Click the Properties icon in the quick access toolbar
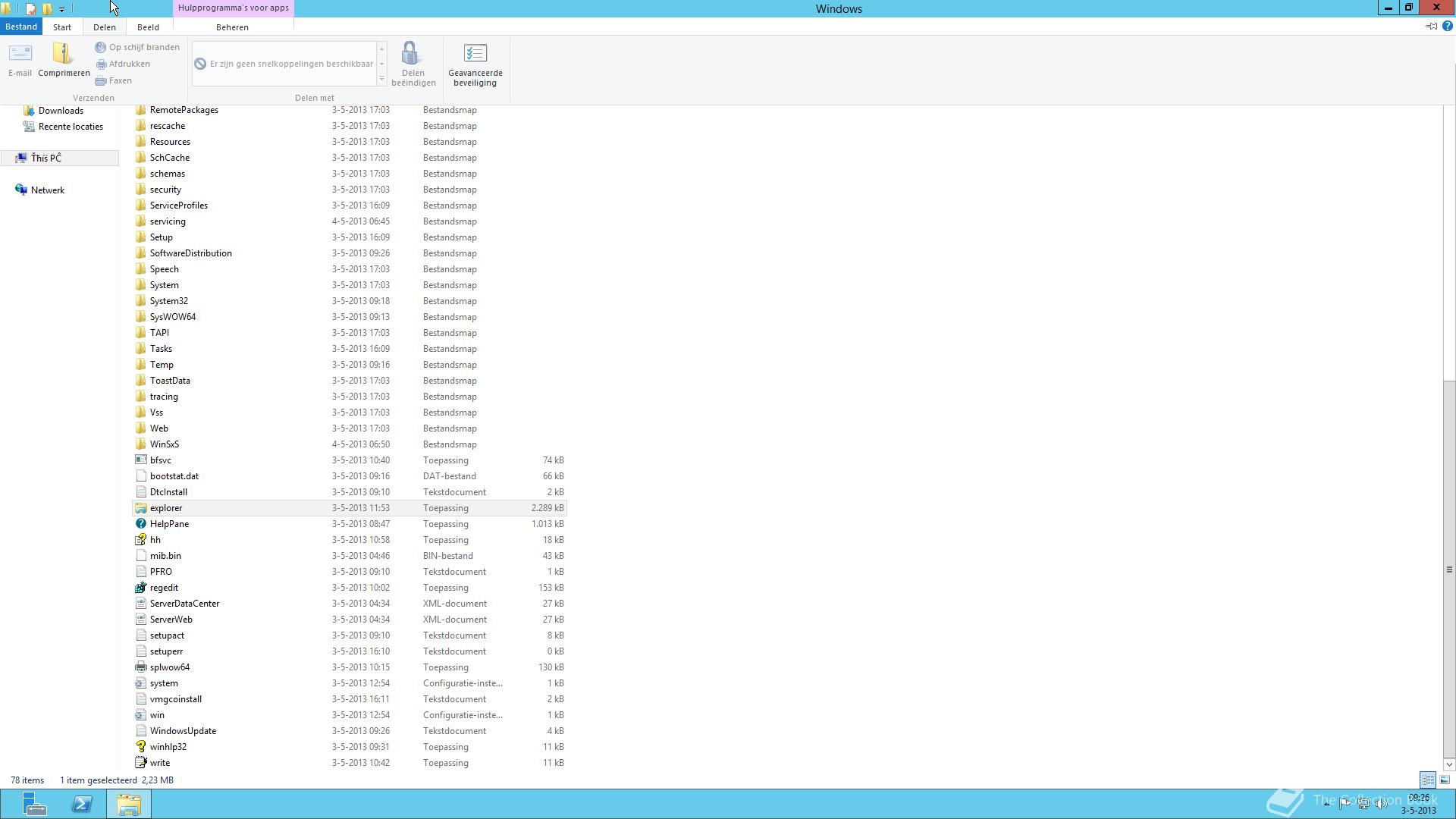The height and width of the screenshot is (819, 1456). tap(31, 9)
